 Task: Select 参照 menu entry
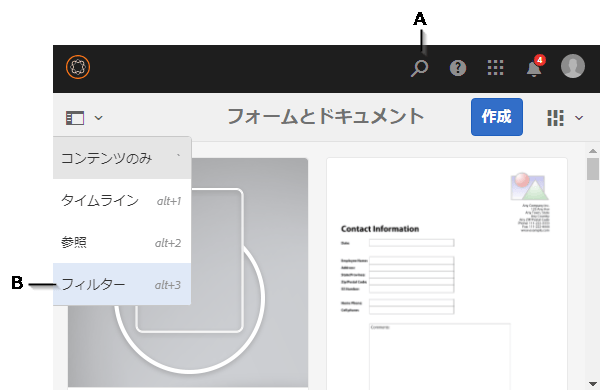point(122,242)
